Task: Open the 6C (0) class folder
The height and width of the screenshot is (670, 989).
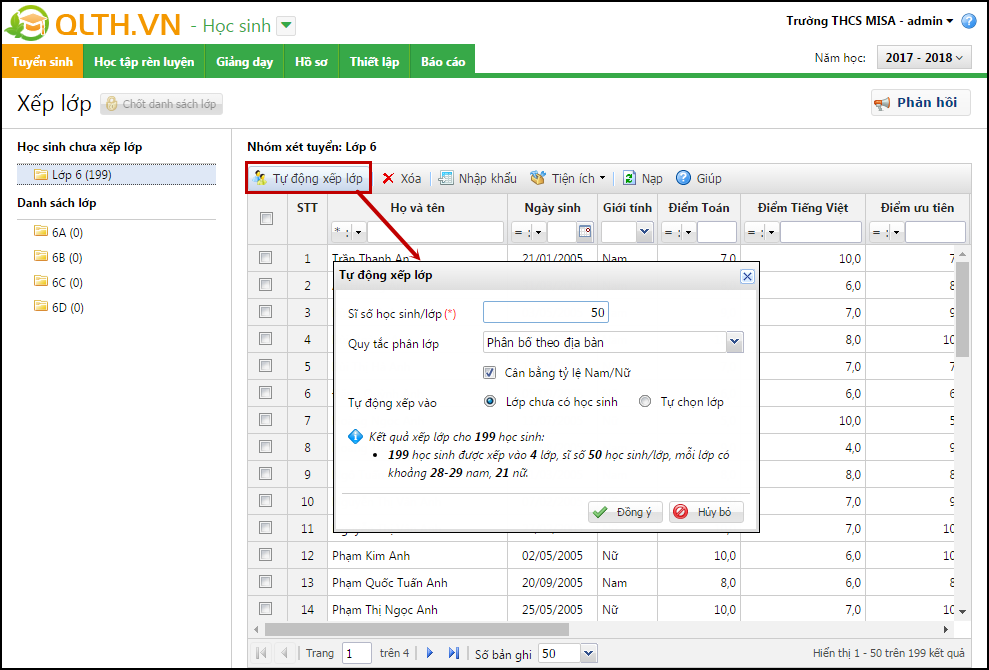Action: click(x=58, y=283)
